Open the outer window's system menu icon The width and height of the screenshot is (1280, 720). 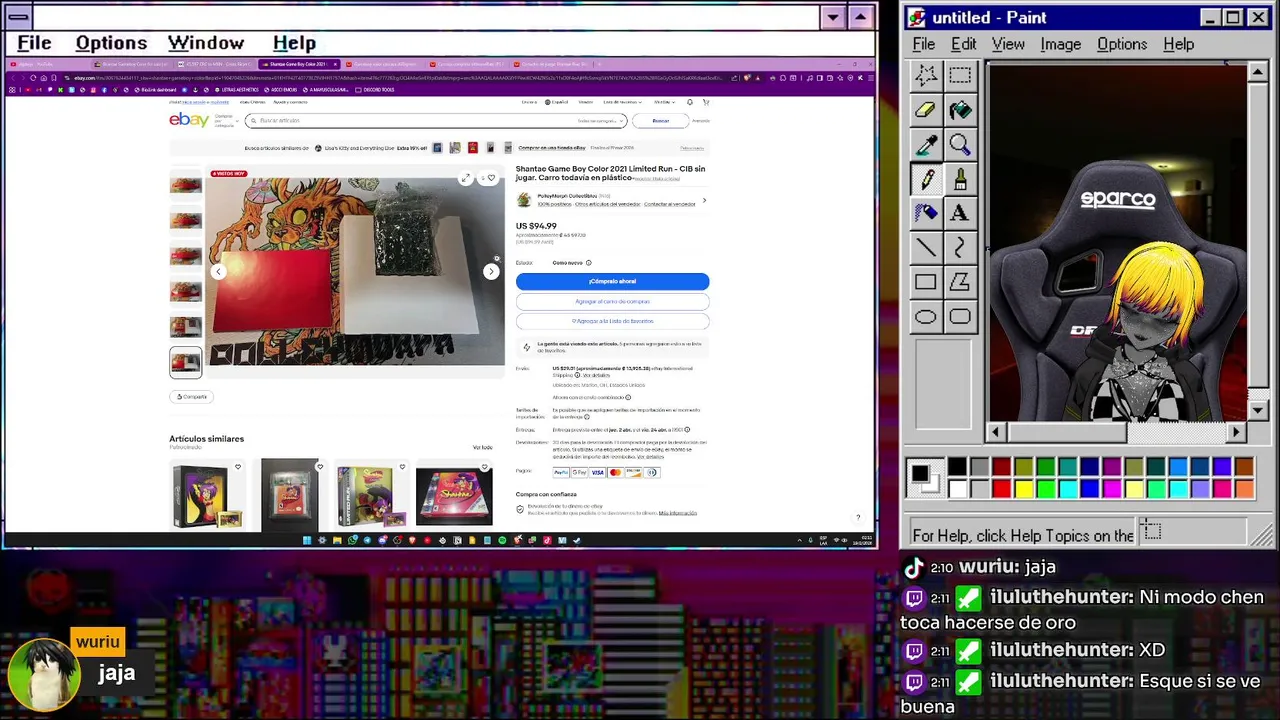(x=18, y=17)
